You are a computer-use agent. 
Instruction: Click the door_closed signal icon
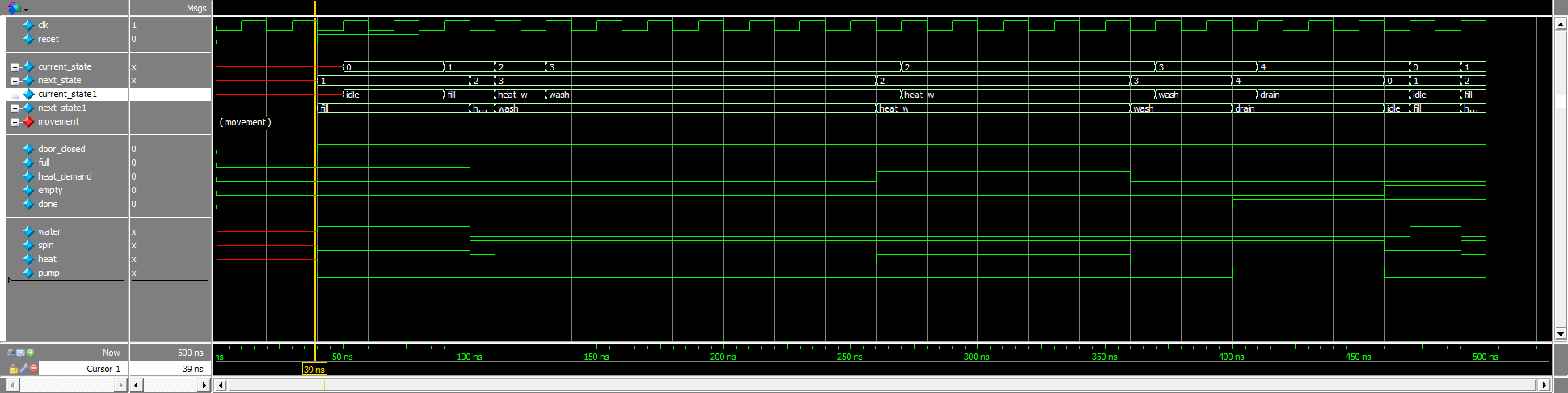pyautogui.click(x=28, y=149)
